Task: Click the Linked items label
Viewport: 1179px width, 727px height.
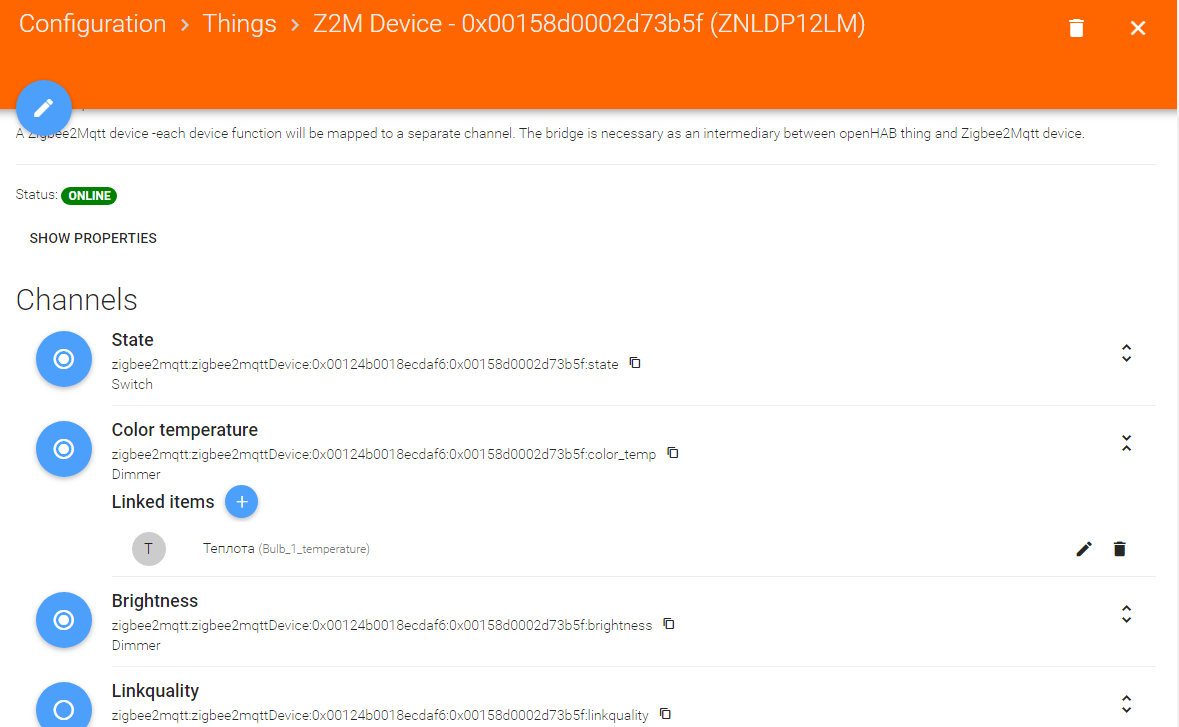Action: [x=163, y=501]
